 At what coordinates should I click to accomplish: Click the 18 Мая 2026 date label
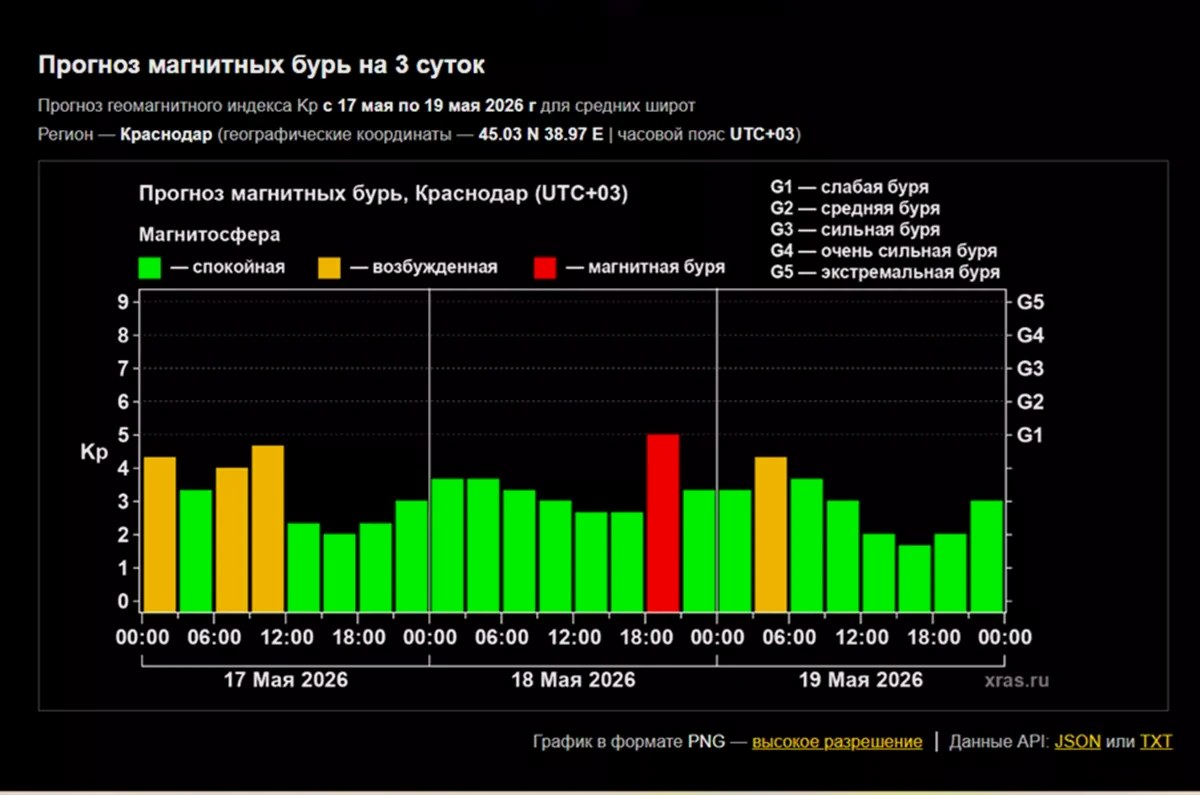[x=573, y=680]
